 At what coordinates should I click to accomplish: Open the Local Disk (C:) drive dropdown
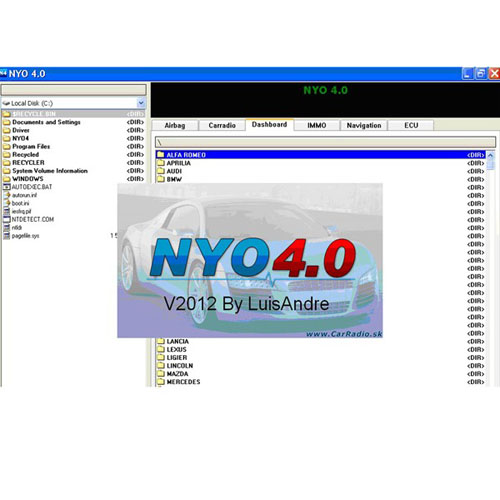click(x=141, y=103)
